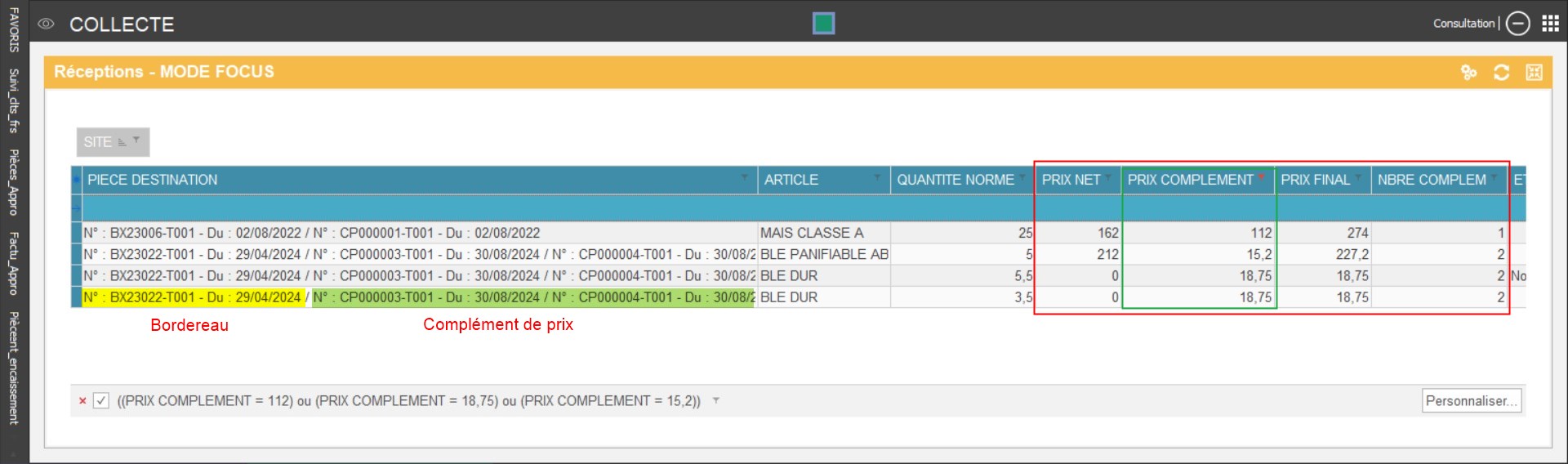
Task: Uncheck the PRIX COMPLEMENT filter checkbox
Action: point(101,401)
